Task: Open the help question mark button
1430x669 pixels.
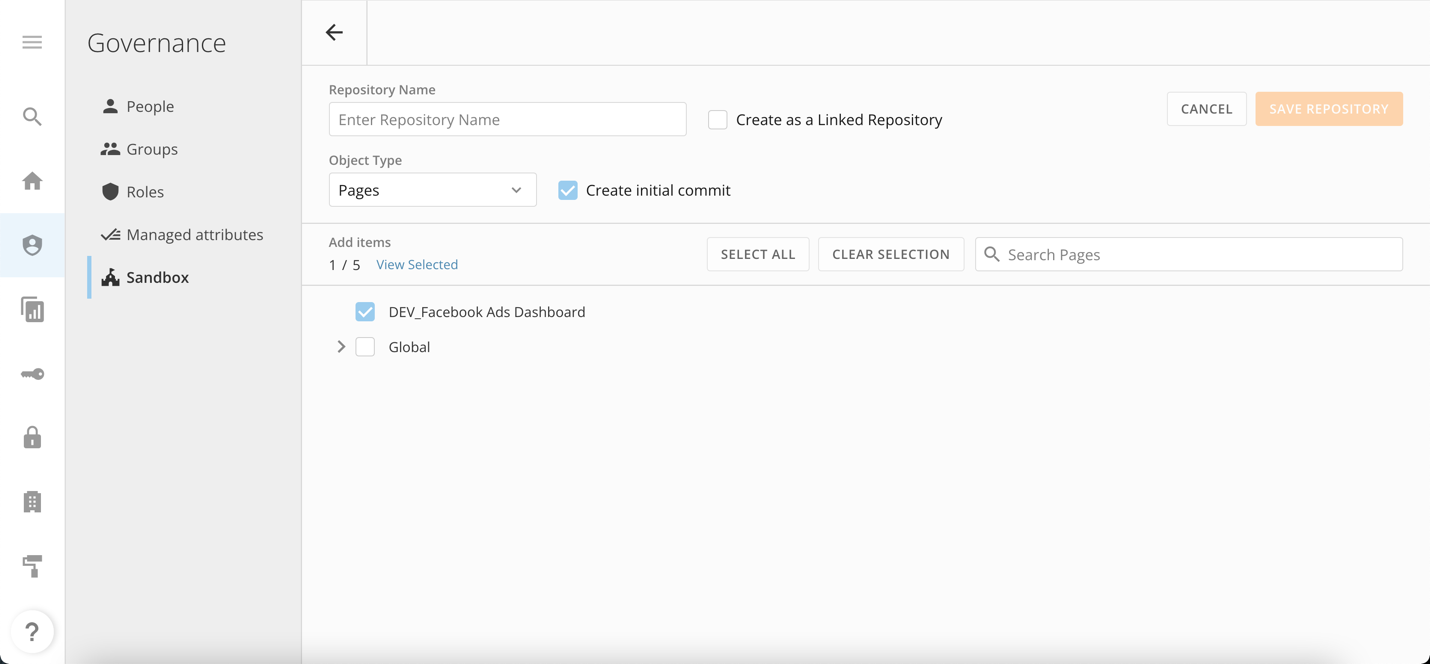Action: click(x=32, y=632)
